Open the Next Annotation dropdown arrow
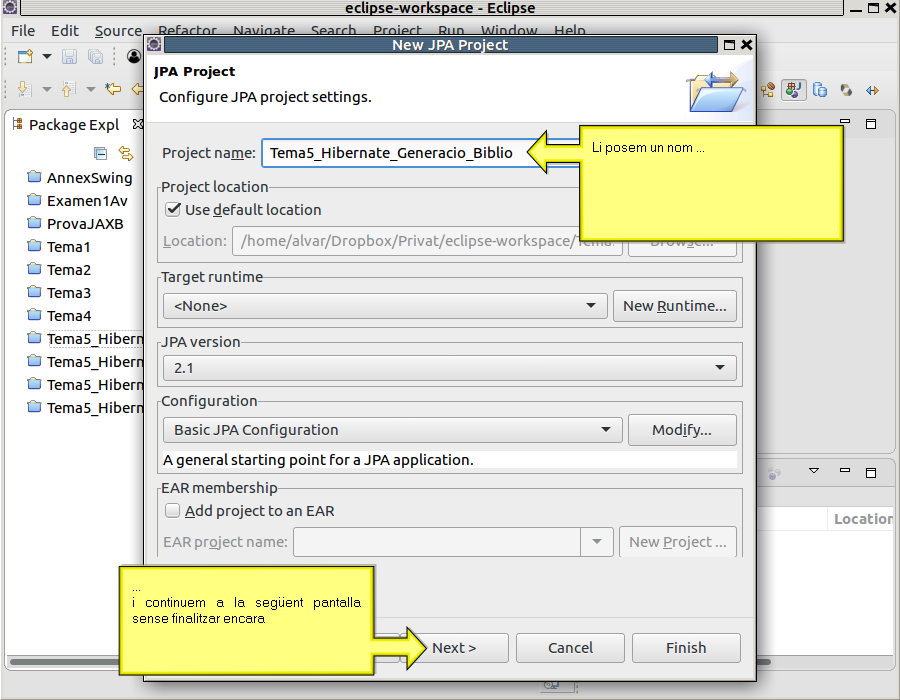 click(x=47, y=89)
